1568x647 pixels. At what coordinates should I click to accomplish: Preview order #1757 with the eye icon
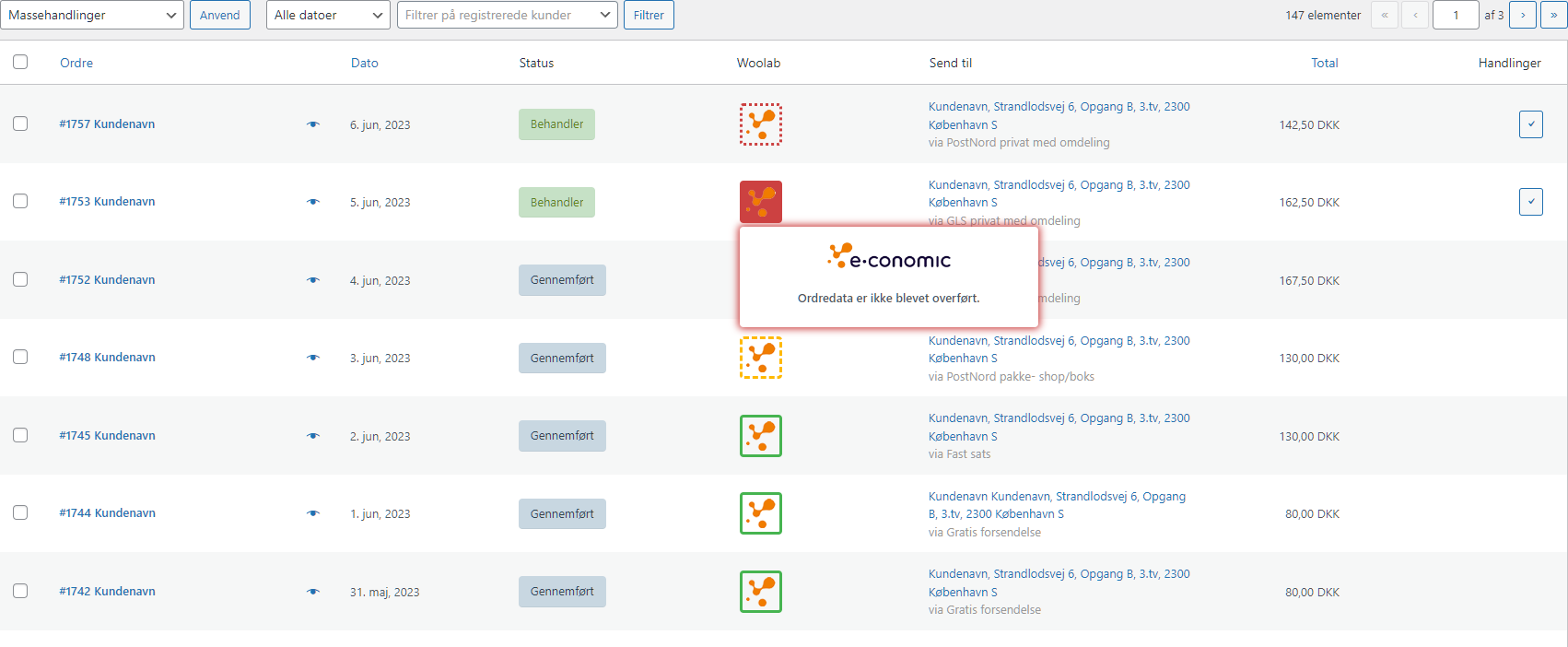[313, 124]
